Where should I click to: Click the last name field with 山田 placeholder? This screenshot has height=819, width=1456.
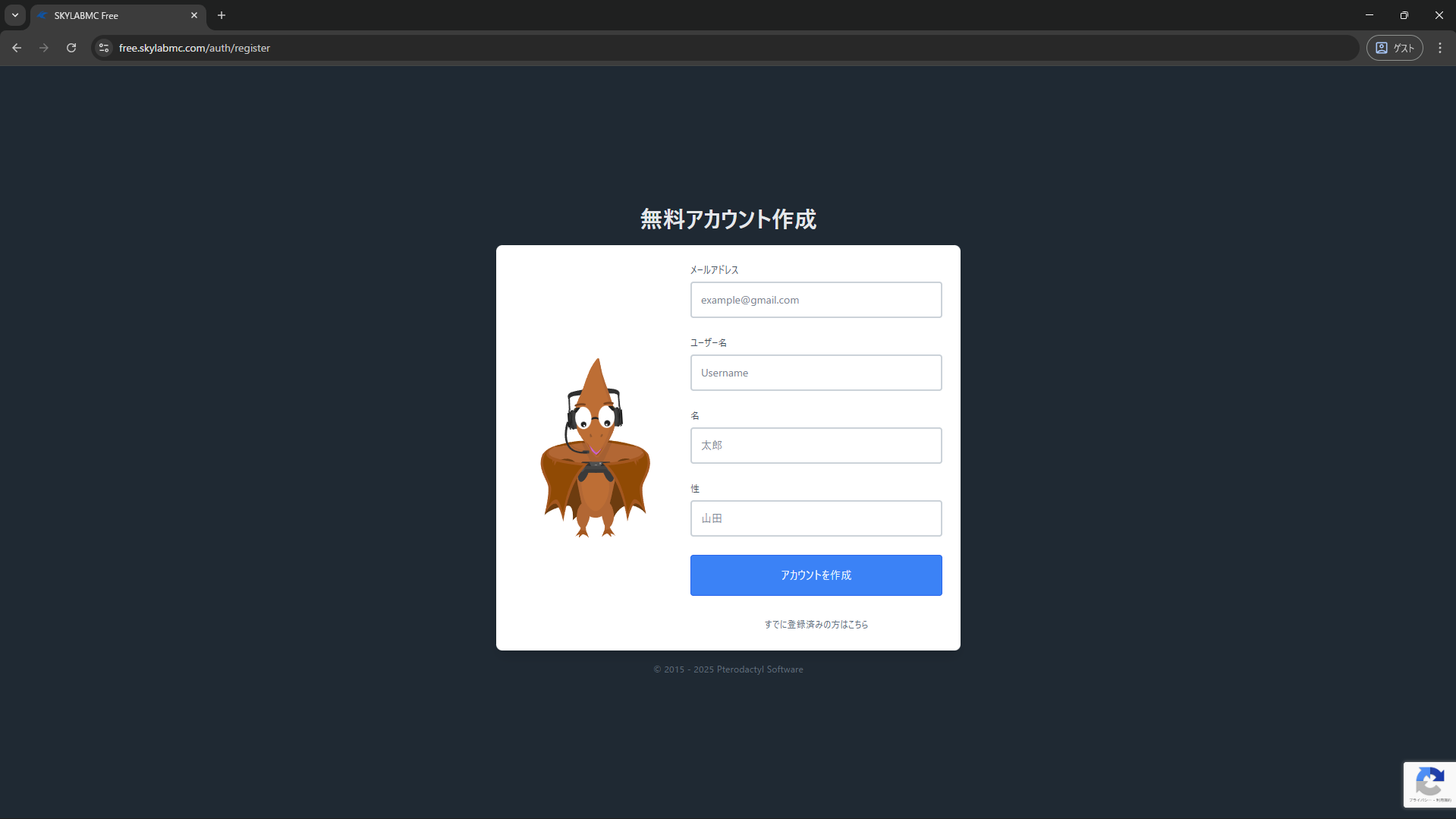coord(816,518)
